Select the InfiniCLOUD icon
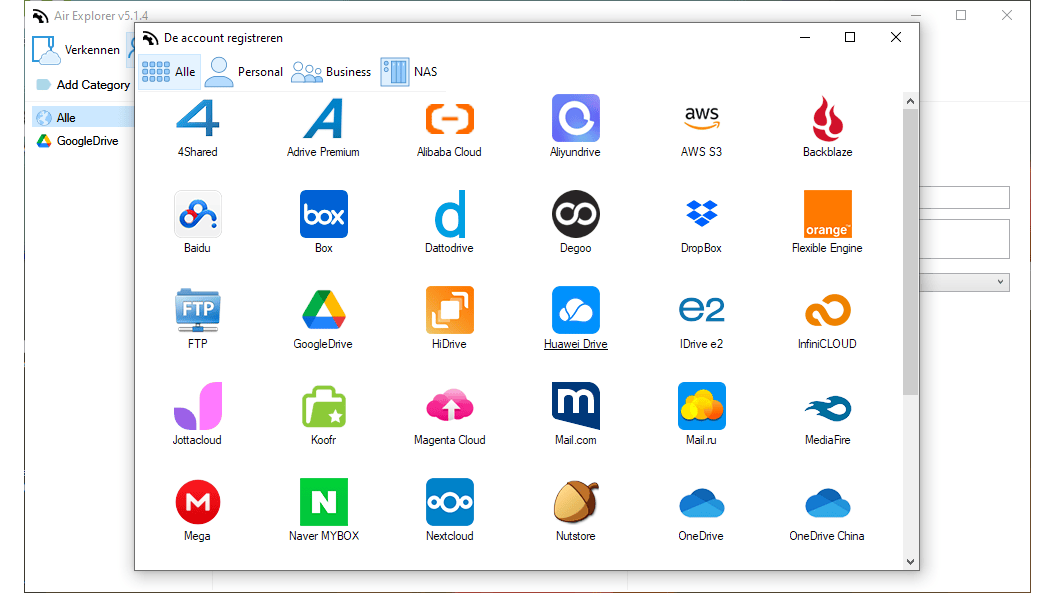This screenshot has width=1054, height=593. 827,310
